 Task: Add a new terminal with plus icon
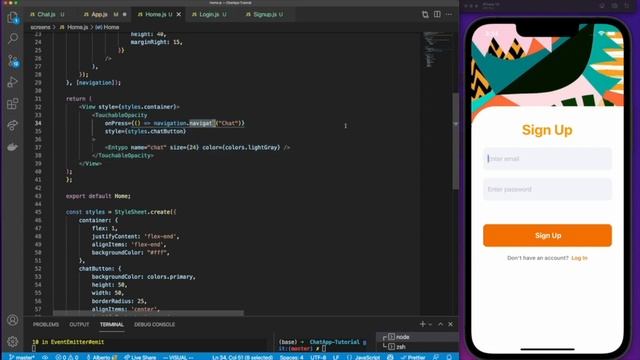[422, 324]
